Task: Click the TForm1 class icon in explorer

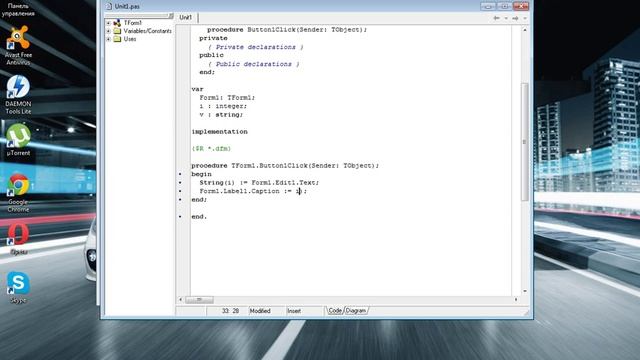Action: [x=117, y=23]
